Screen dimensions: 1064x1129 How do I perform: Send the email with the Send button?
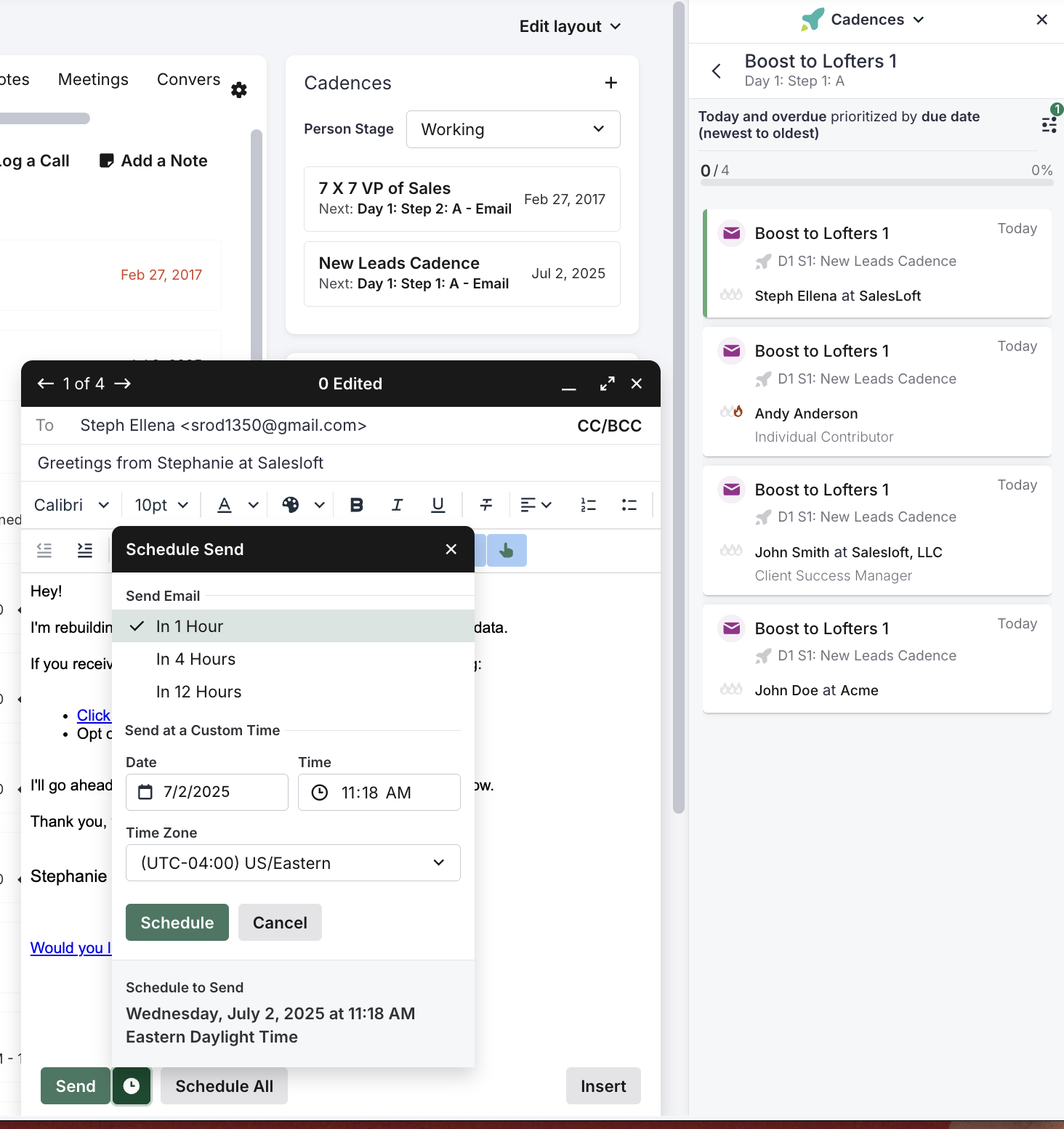tap(76, 1086)
